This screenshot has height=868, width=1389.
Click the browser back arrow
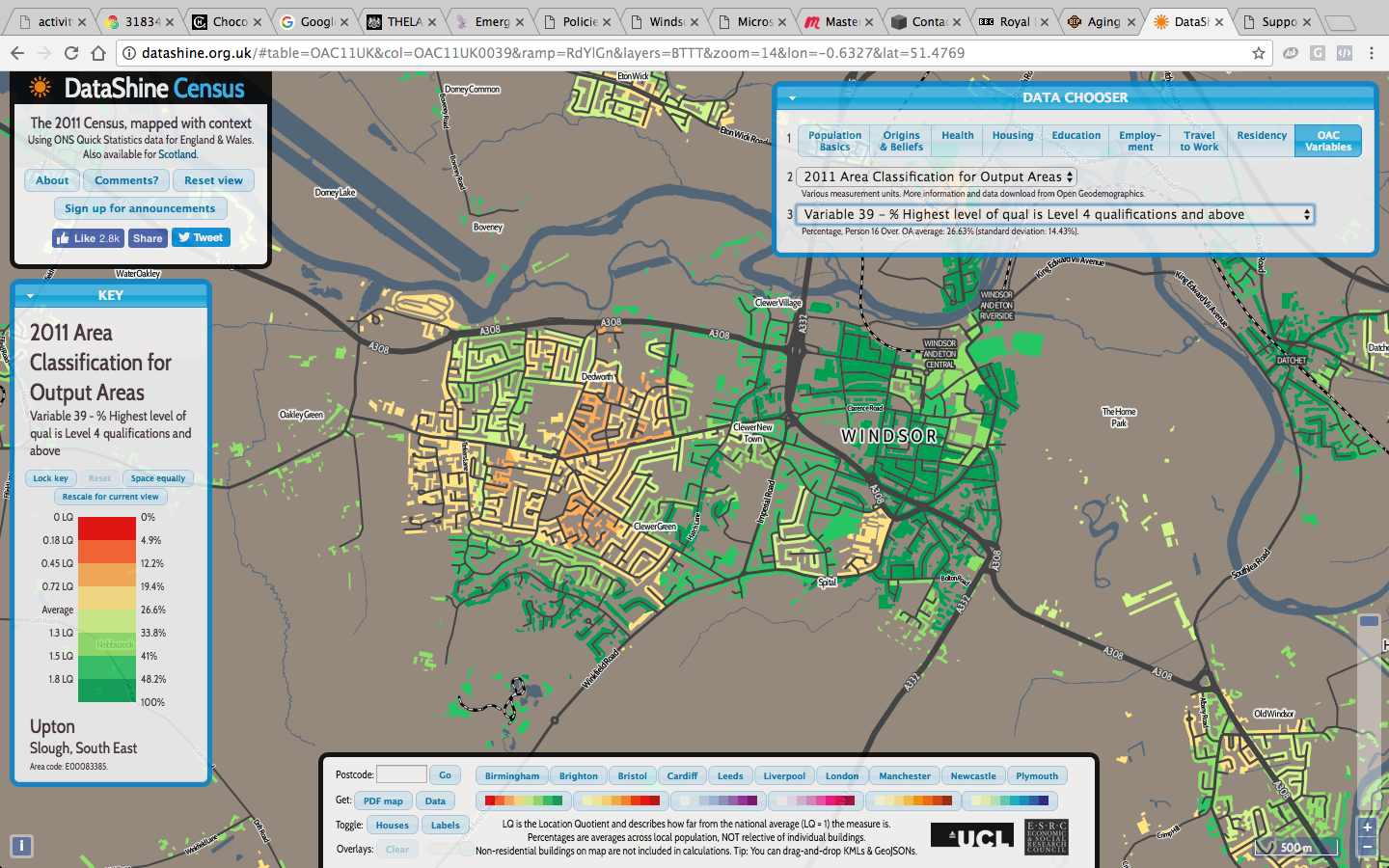click(16, 53)
